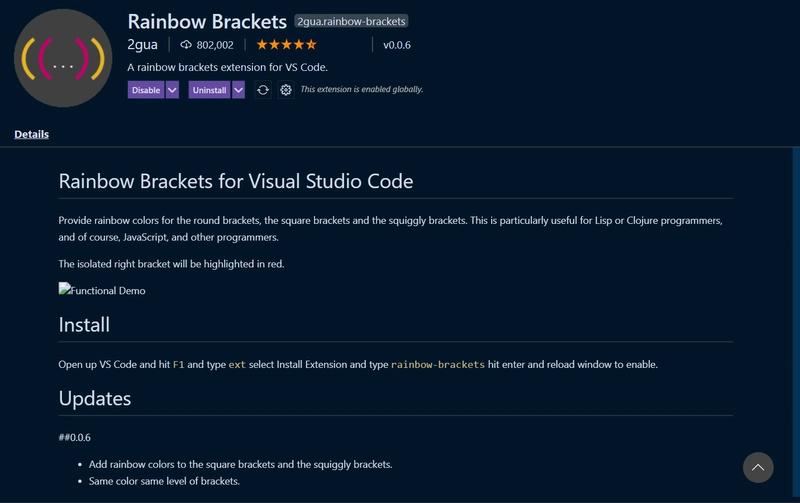
Task: Click the Rainbow Brackets extension title
Action: [x=207, y=21]
